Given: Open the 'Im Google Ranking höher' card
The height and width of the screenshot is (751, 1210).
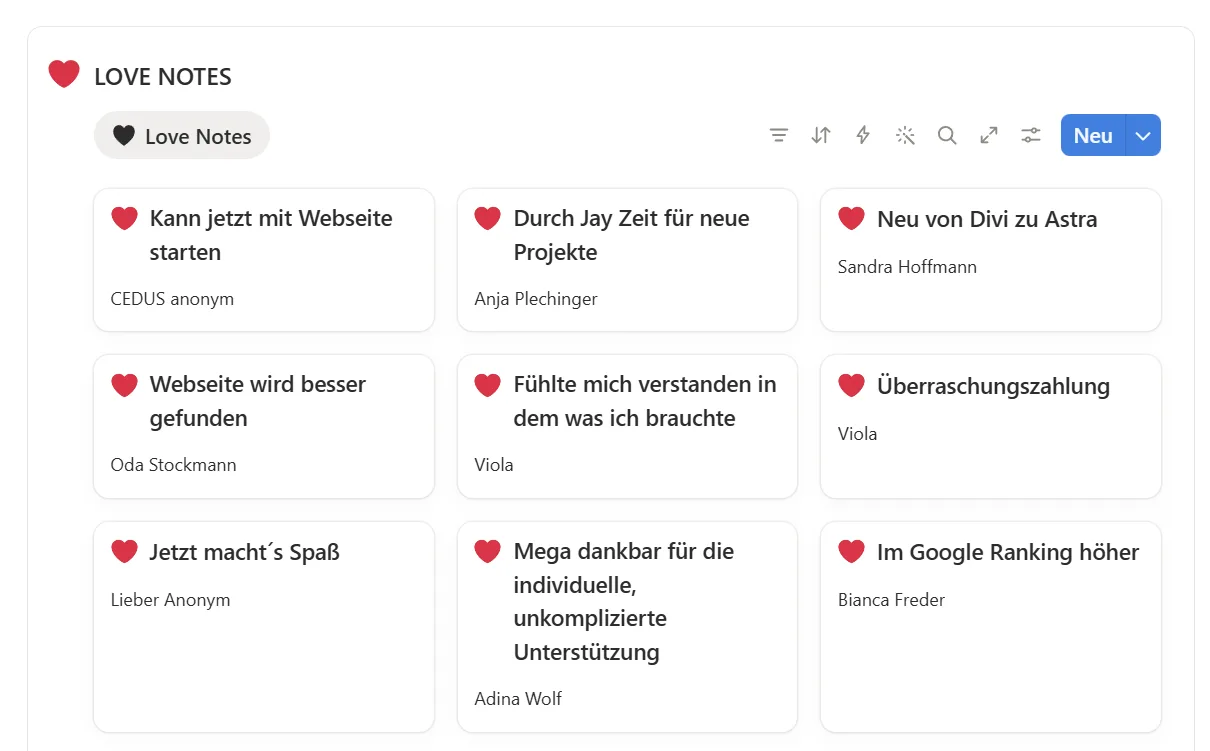Looking at the screenshot, I should [991, 627].
